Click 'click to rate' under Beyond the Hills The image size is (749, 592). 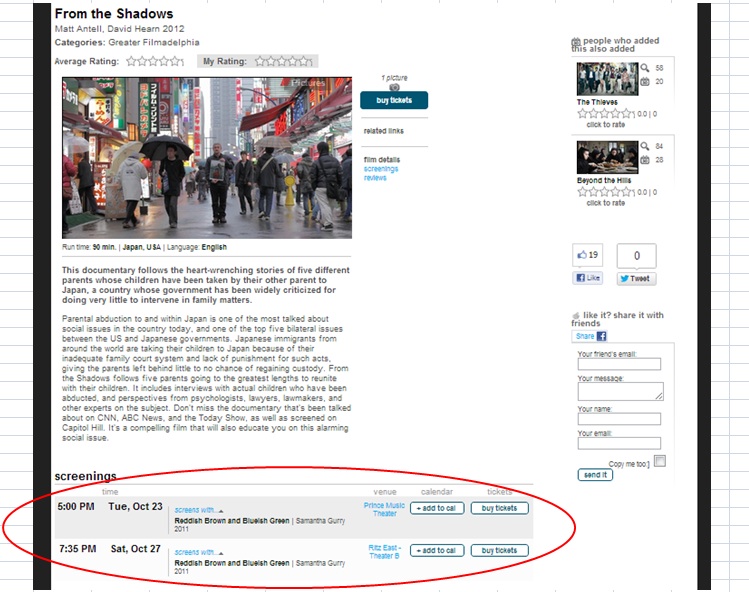pos(606,203)
